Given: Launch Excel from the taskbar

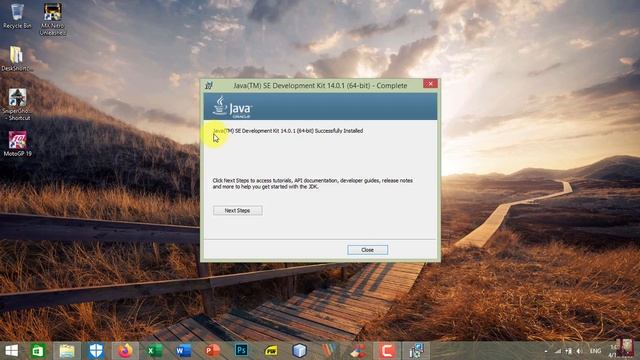Looking at the screenshot, I should [155, 351].
